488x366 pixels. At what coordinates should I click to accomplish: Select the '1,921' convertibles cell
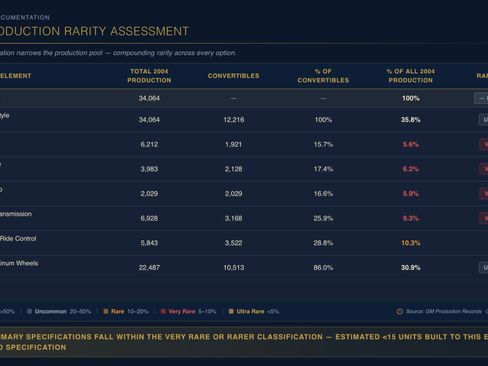coord(233,144)
